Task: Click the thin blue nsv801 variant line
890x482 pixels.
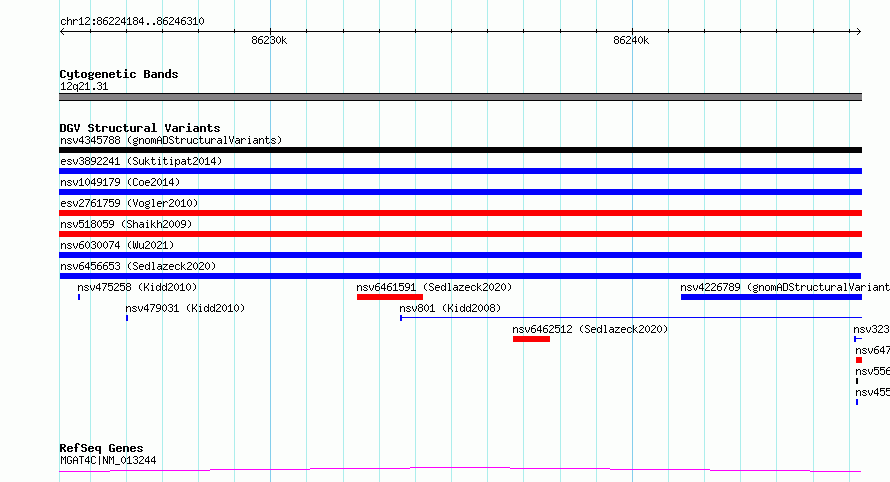Action: pyautogui.click(x=631, y=318)
